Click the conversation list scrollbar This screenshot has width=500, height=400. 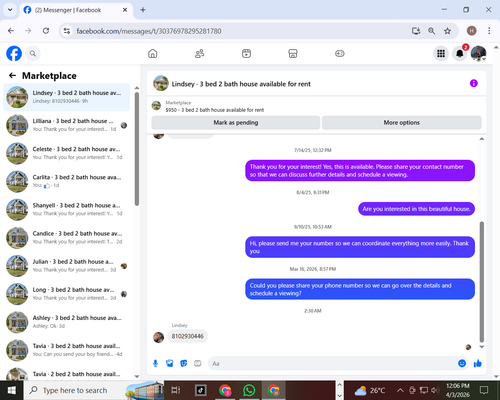[137, 149]
